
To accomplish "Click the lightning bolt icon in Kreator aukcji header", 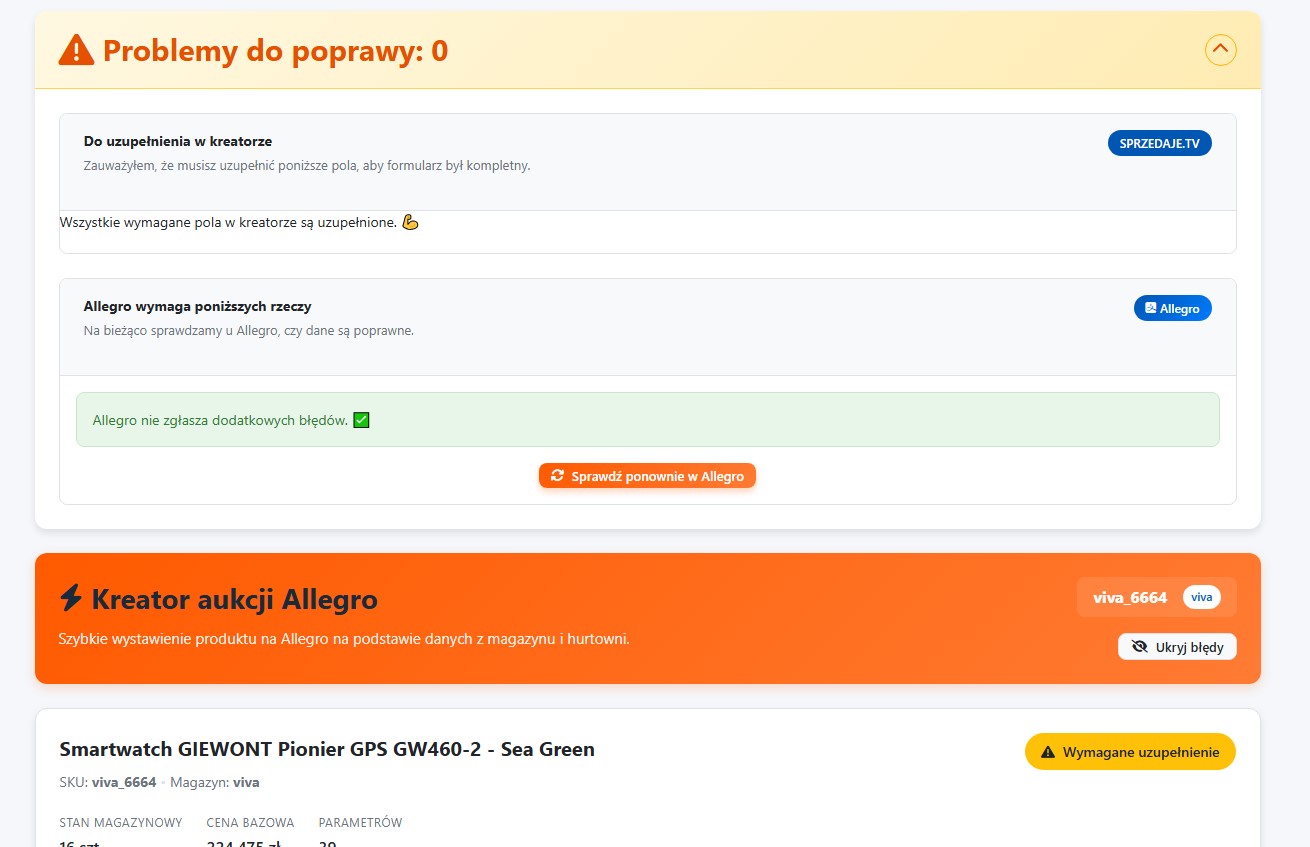I will point(68,598).
